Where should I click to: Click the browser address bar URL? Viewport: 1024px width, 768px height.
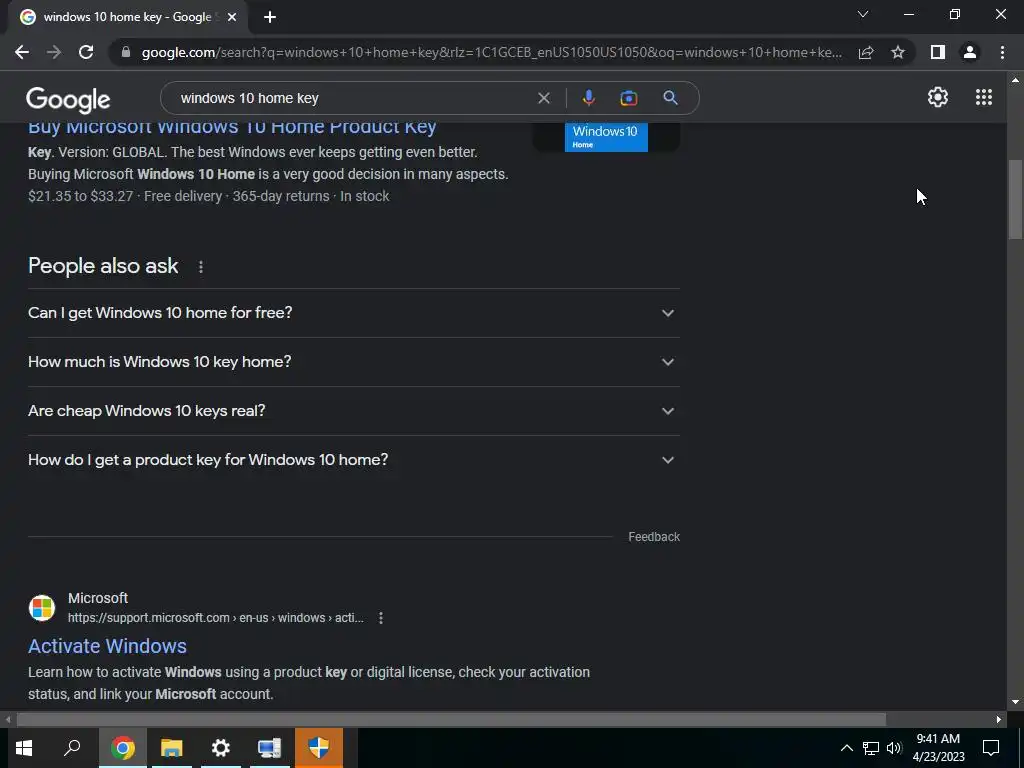point(491,52)
